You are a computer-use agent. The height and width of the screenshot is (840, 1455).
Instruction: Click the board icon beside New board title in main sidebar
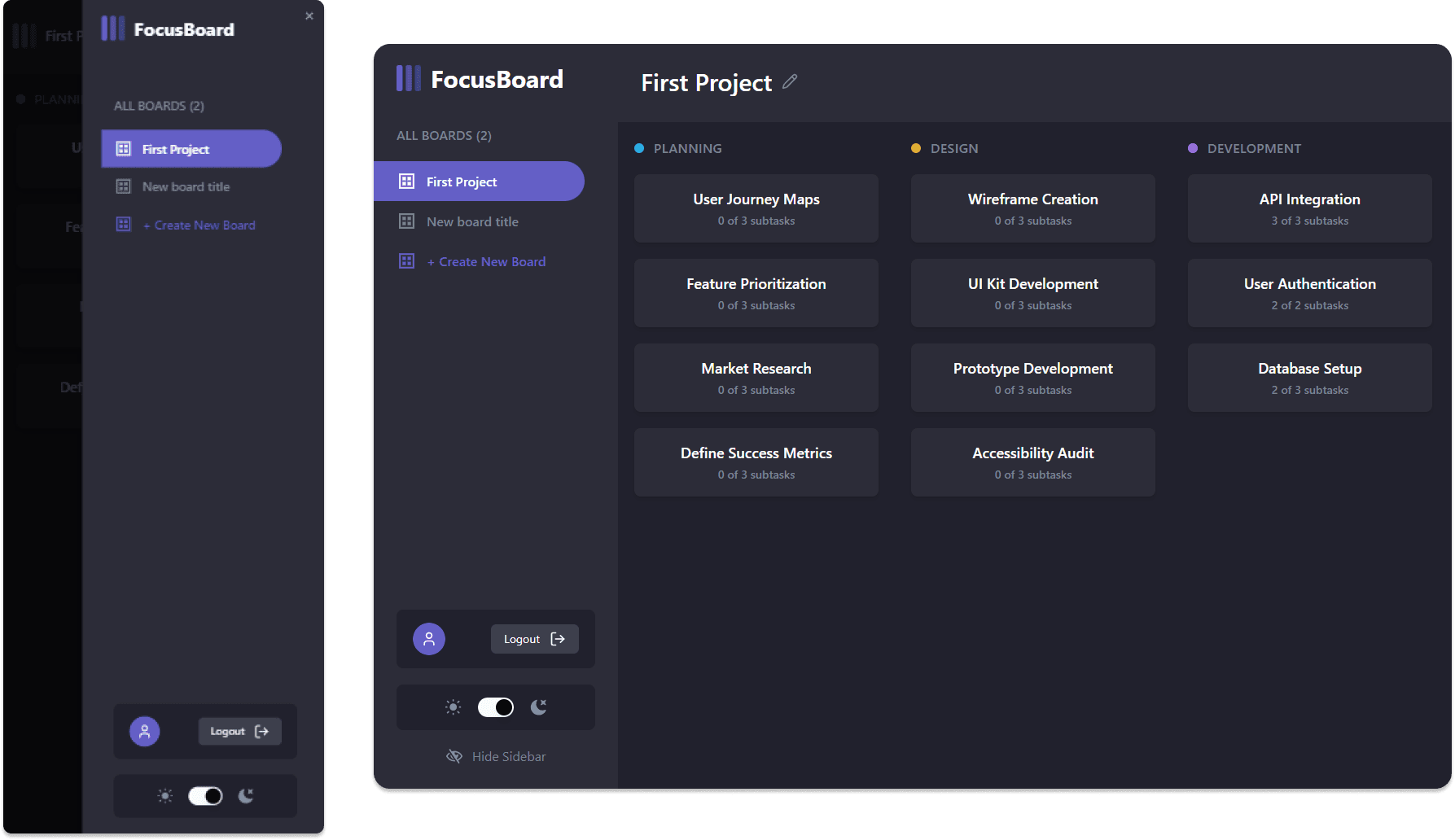406,221
